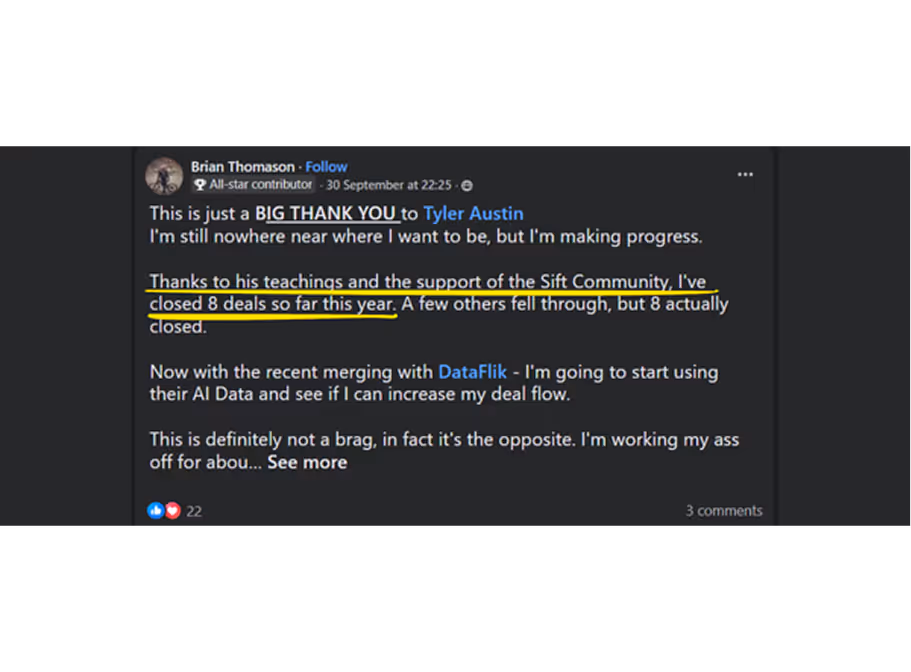Expand the post with See more

coord(307,462)
